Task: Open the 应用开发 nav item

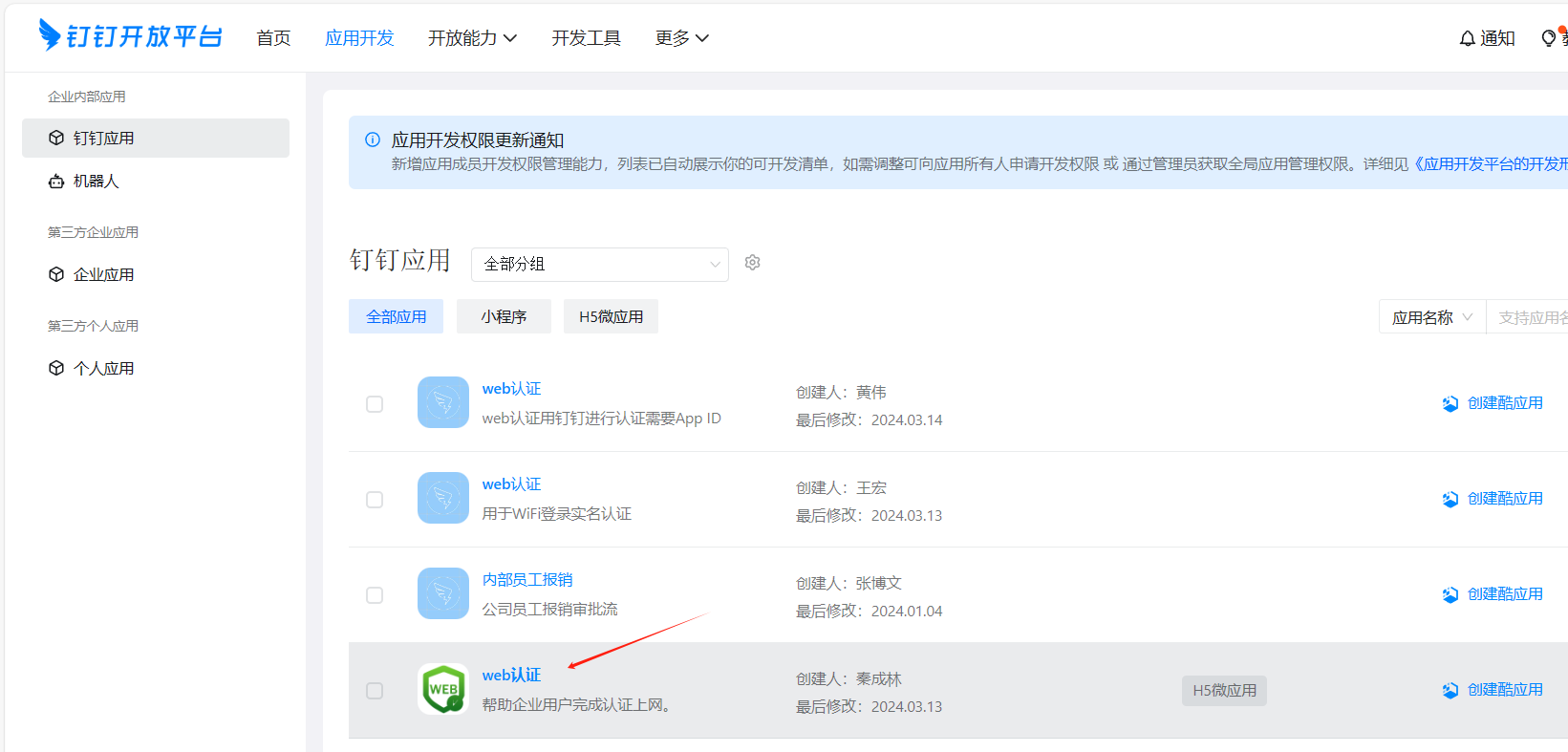Action: point(359,38)
